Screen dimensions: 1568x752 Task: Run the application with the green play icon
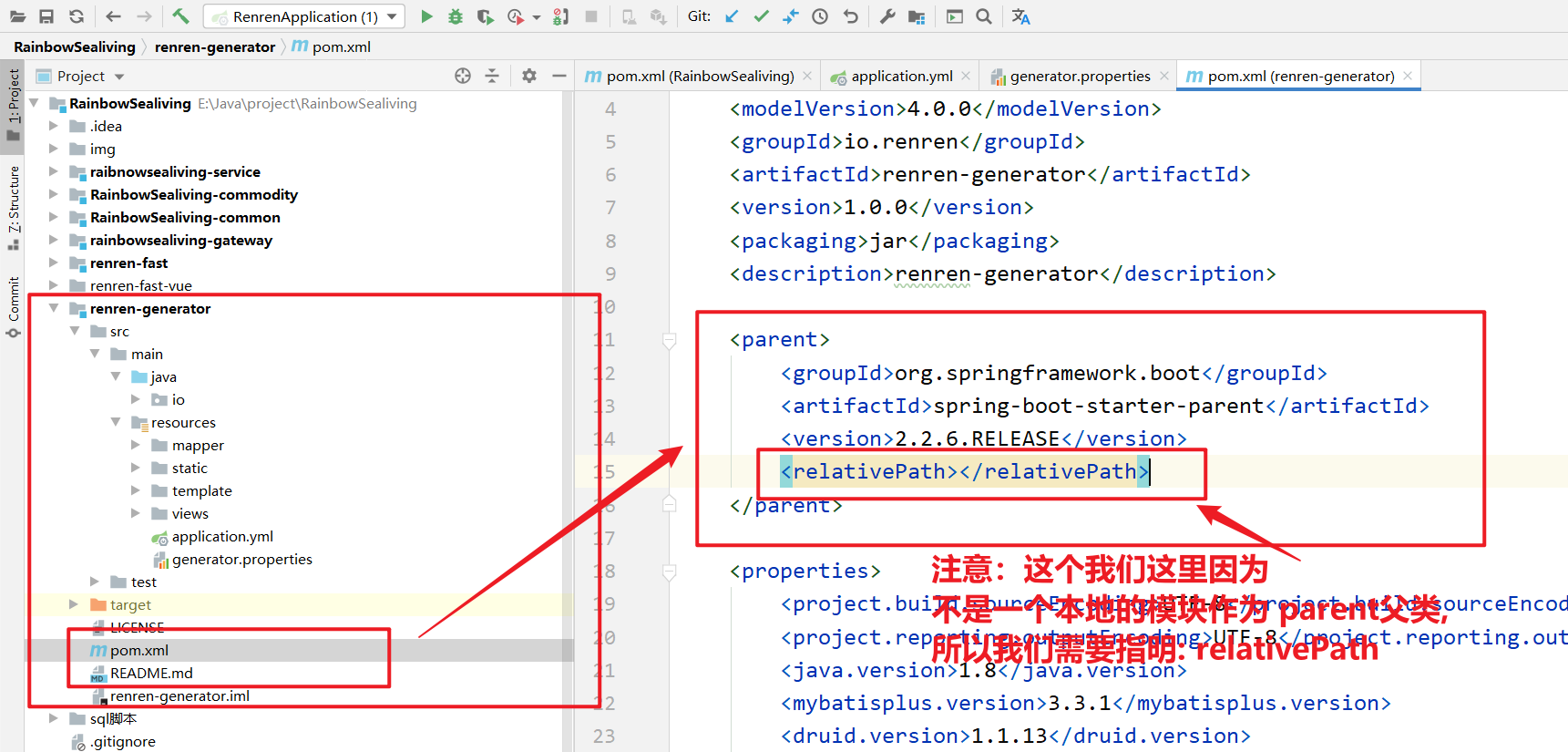point(426,16)
